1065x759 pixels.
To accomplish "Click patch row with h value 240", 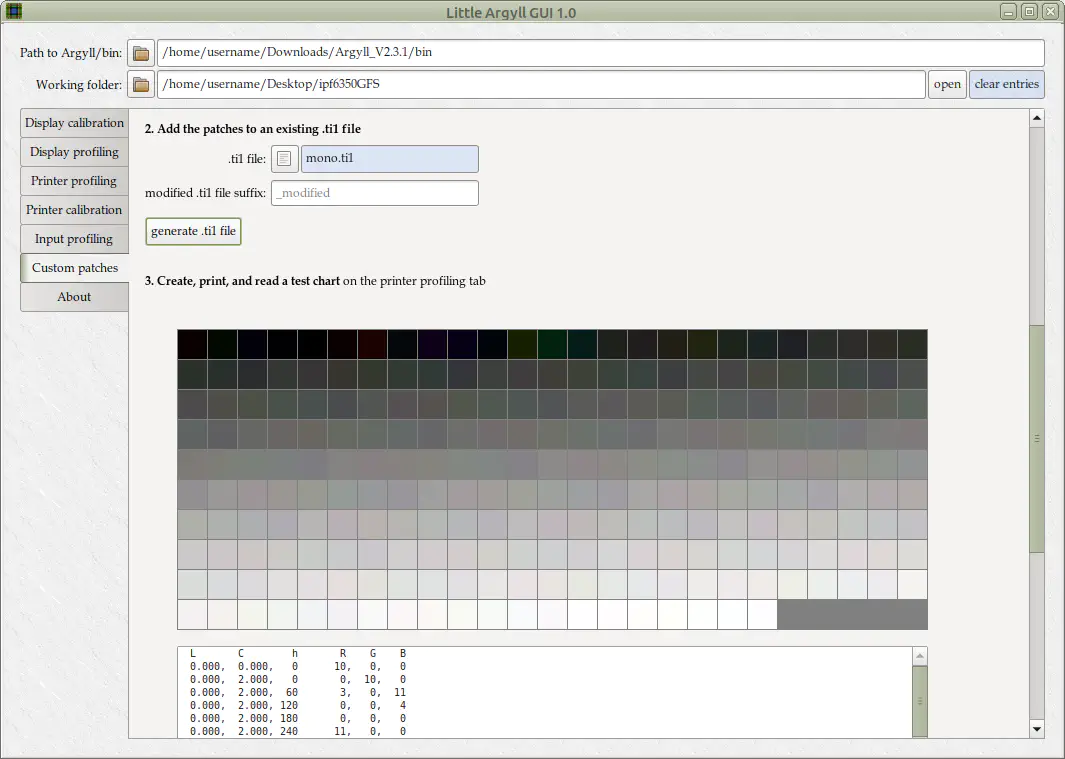I will pos(298,731).
